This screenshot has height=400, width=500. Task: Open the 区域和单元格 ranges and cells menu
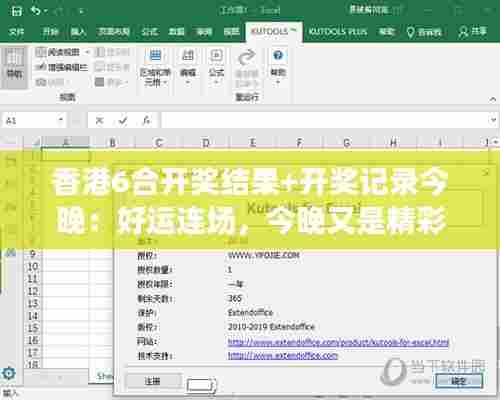pos(155,68)
